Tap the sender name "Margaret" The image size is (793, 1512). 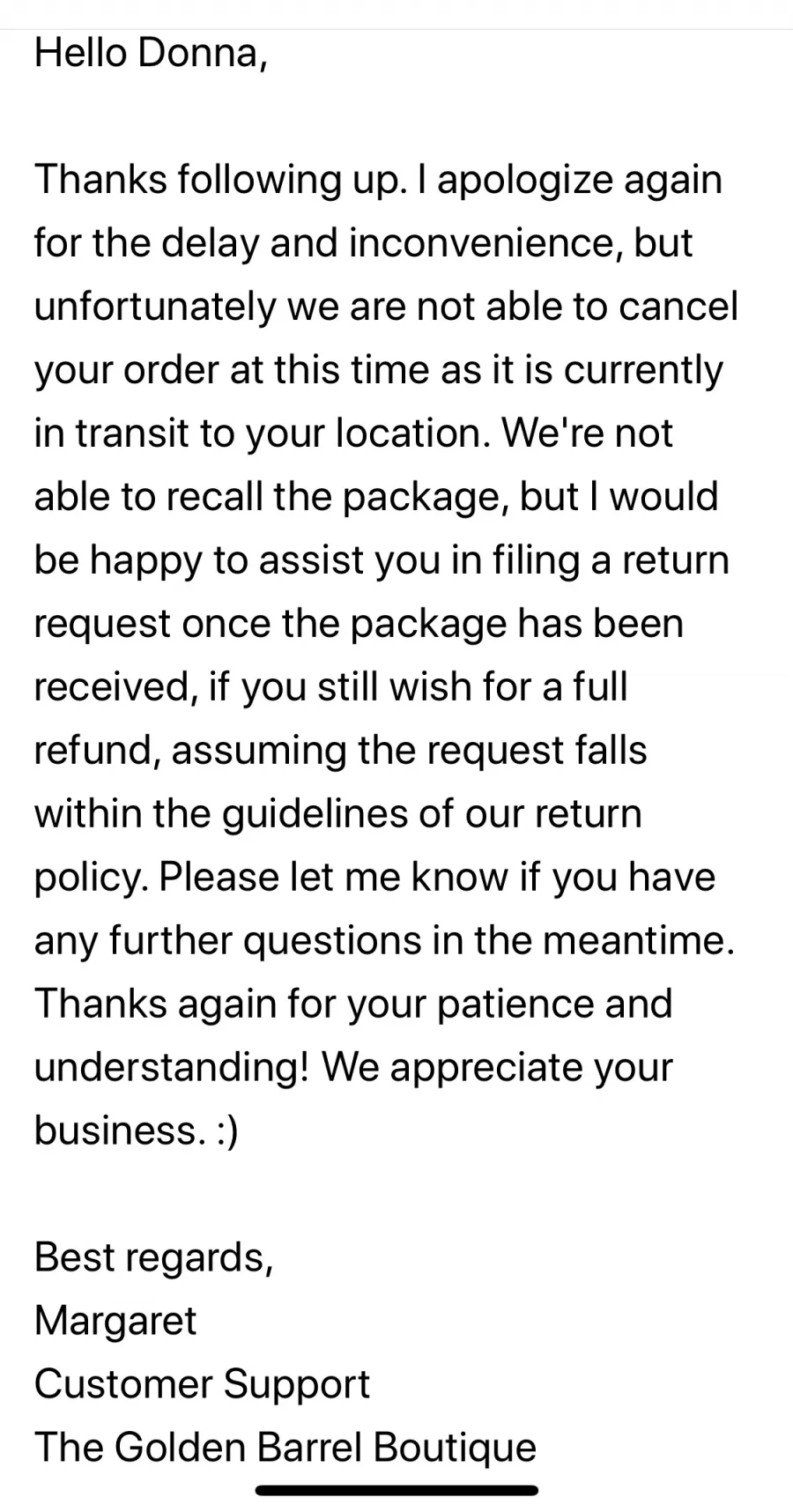click(x=115, y=1321)
